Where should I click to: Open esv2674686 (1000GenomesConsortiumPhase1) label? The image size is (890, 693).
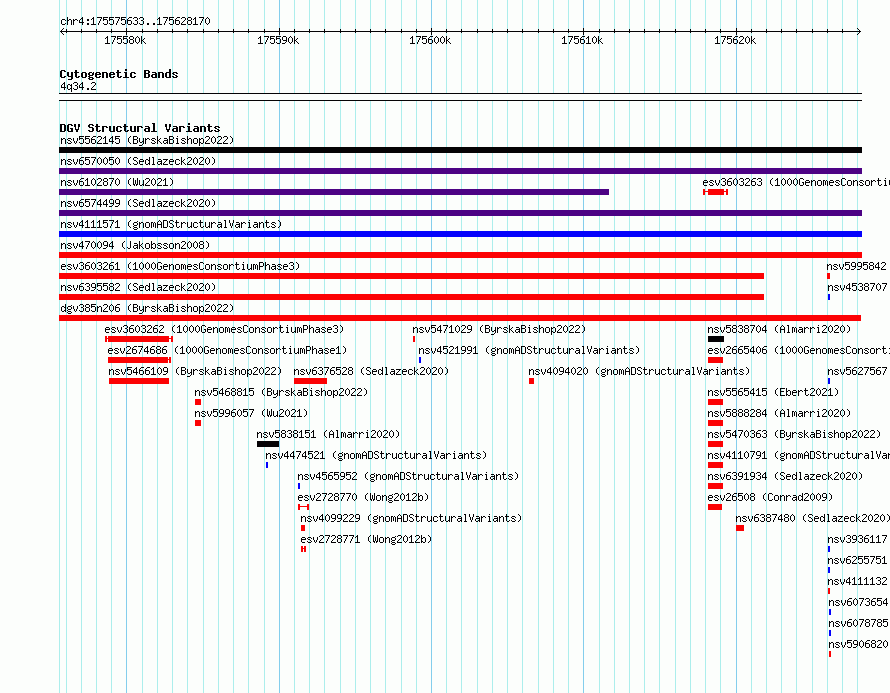click(x=227, y=350)
